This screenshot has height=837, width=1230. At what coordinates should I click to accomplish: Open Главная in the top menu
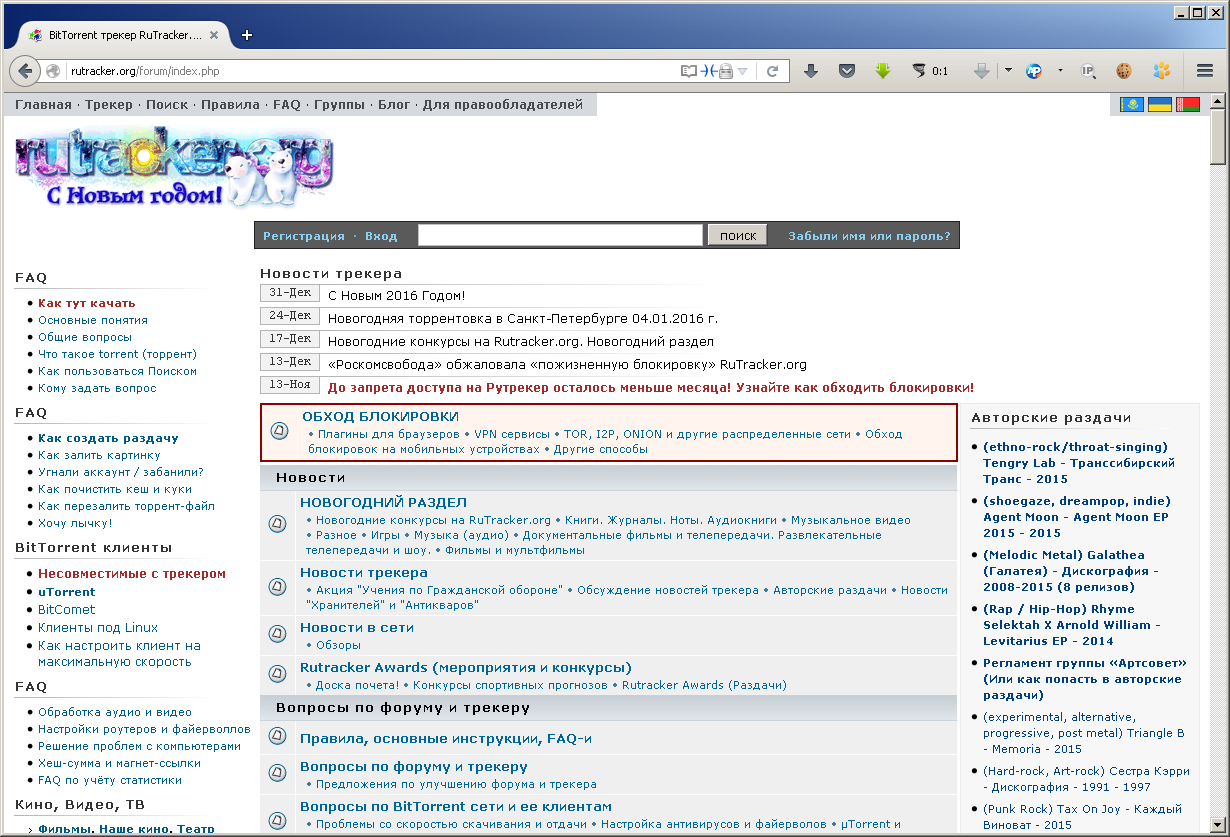point(43,104)
